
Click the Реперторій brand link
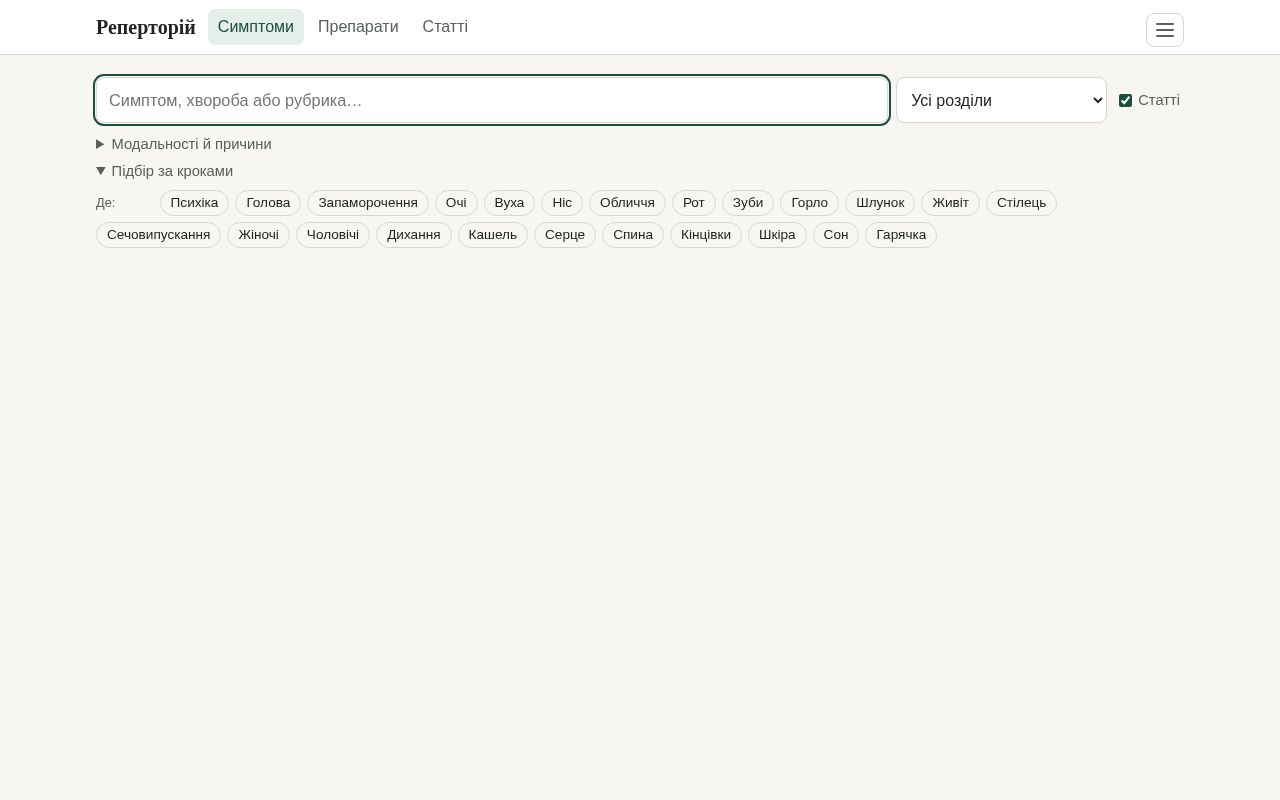146,27
